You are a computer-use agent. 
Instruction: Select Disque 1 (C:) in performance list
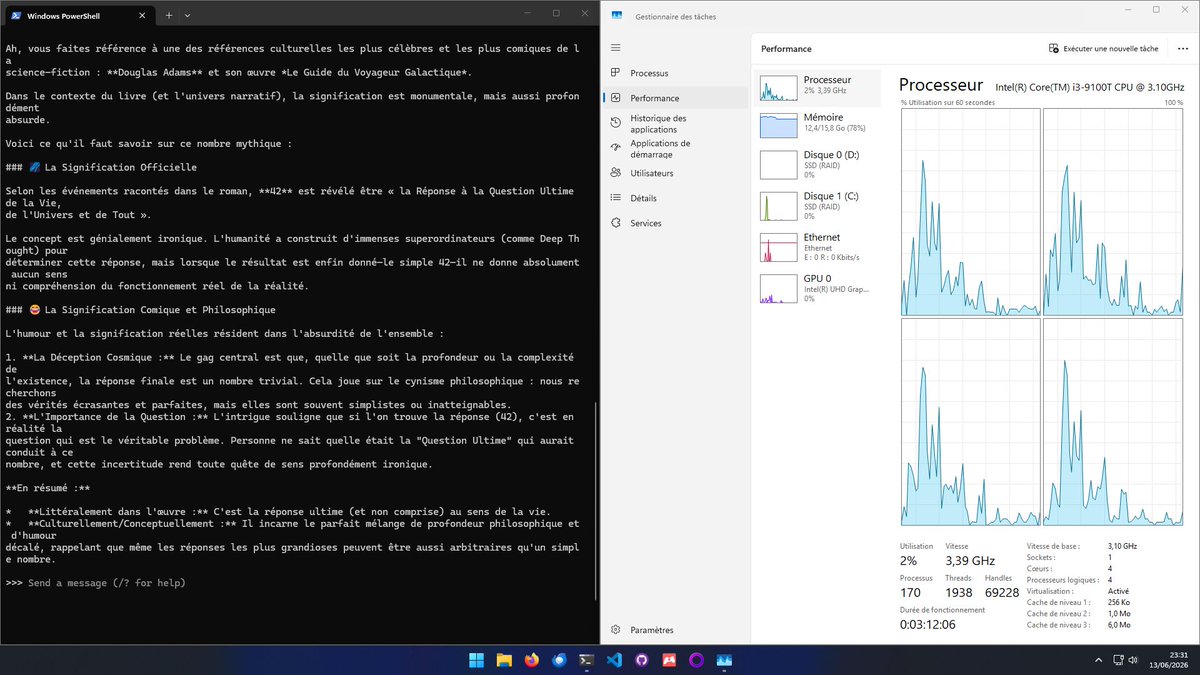coord(819,206)
